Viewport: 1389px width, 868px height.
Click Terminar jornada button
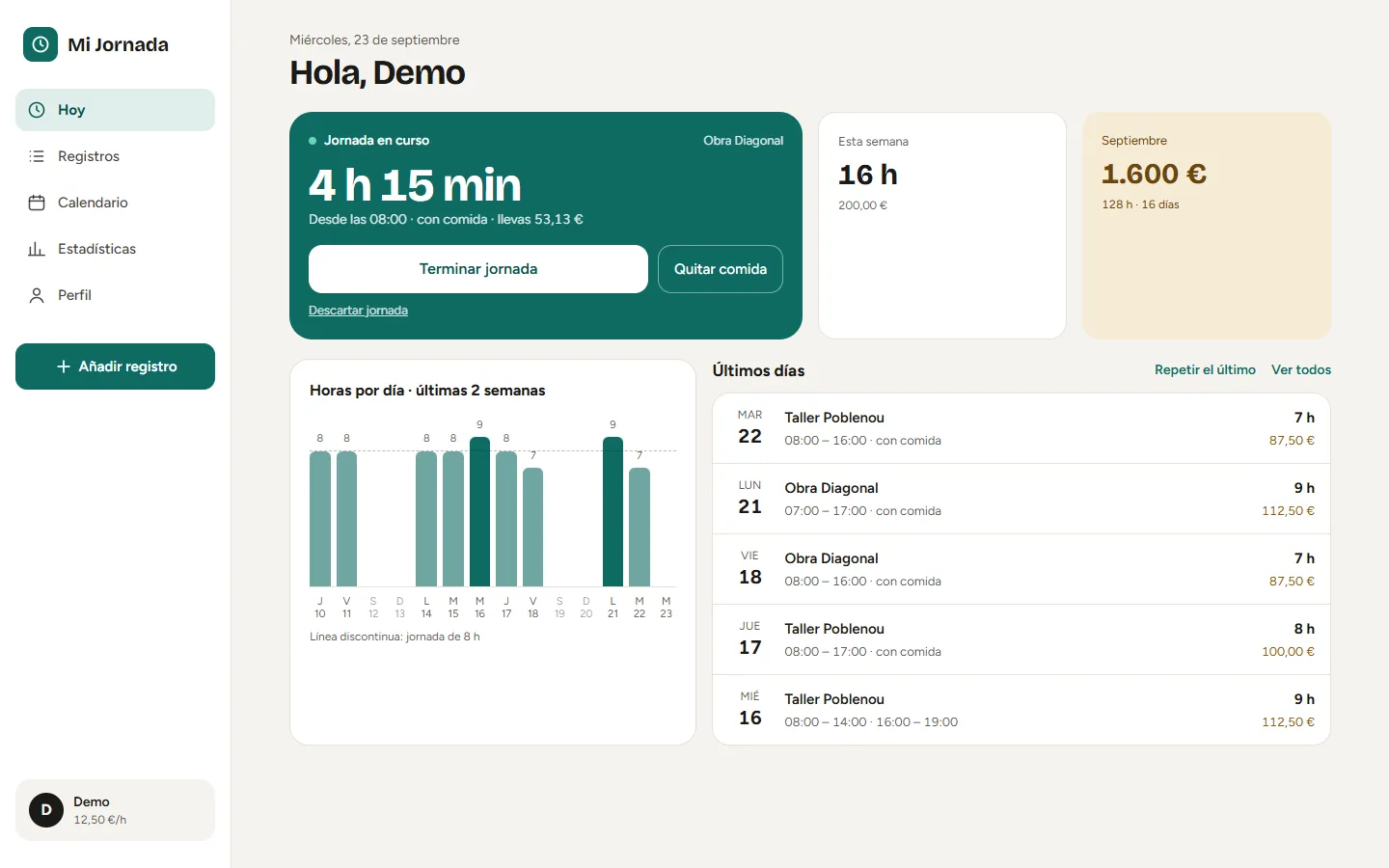click(478, 269)
